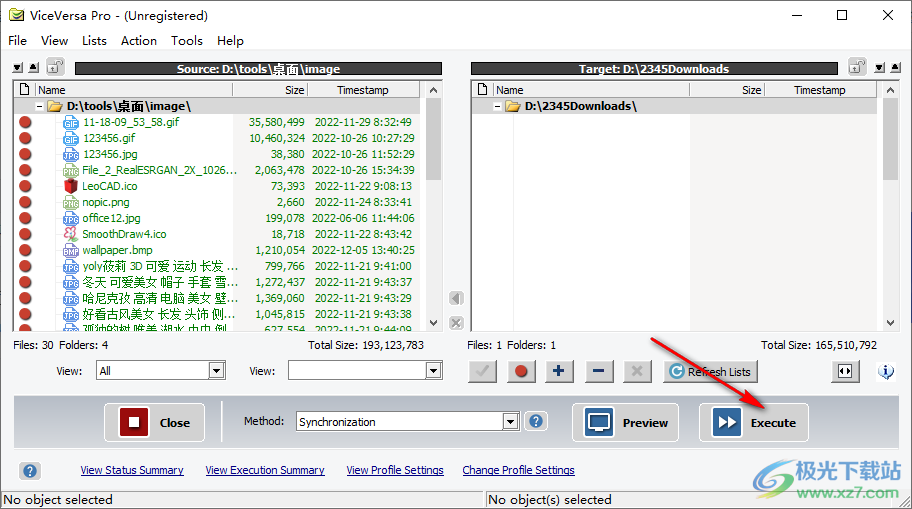Click the GIF file icon of 123456.gif
This screenshot has width=912, height=509.
pos(70,138)
